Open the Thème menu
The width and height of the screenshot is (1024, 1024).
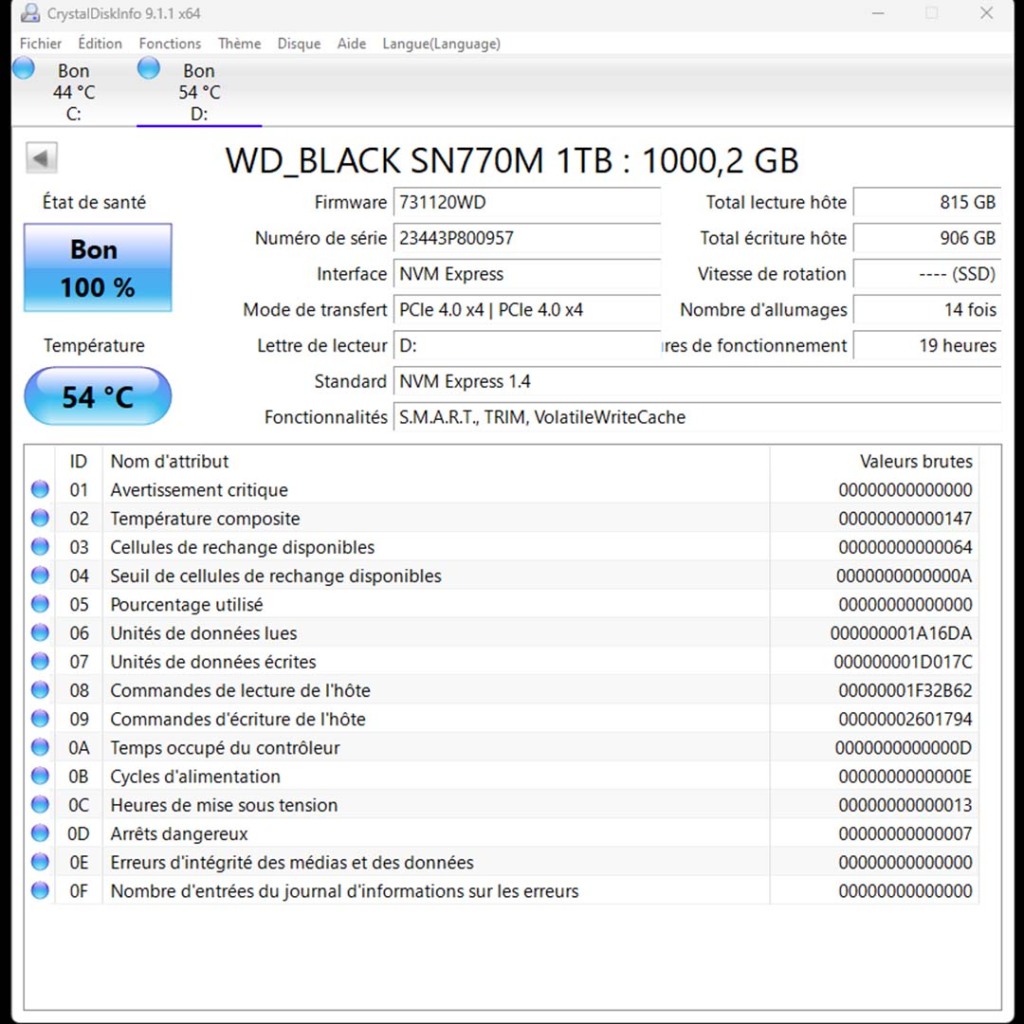click(x=239, y=44)
